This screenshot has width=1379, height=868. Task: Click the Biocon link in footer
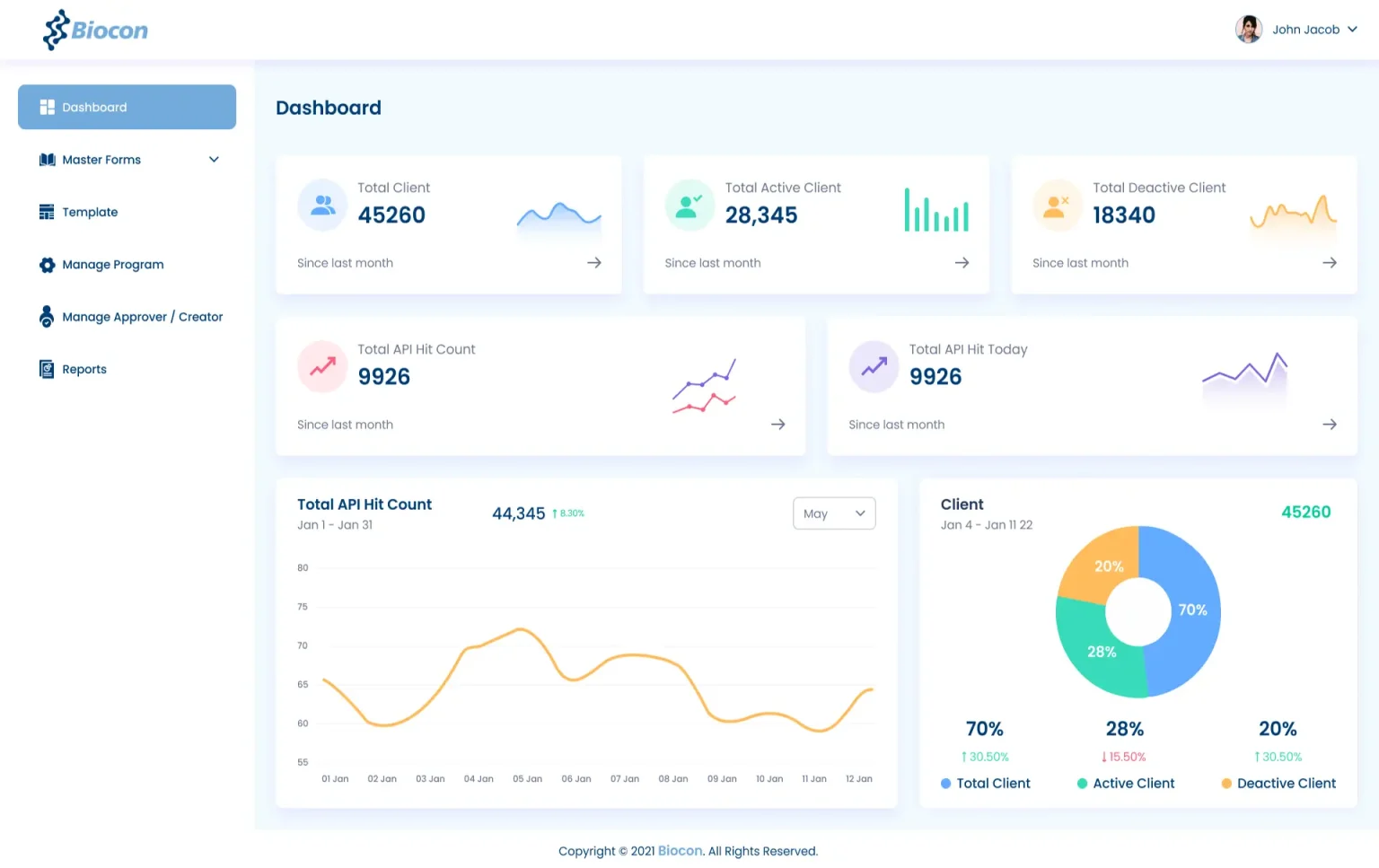[680, 851]
